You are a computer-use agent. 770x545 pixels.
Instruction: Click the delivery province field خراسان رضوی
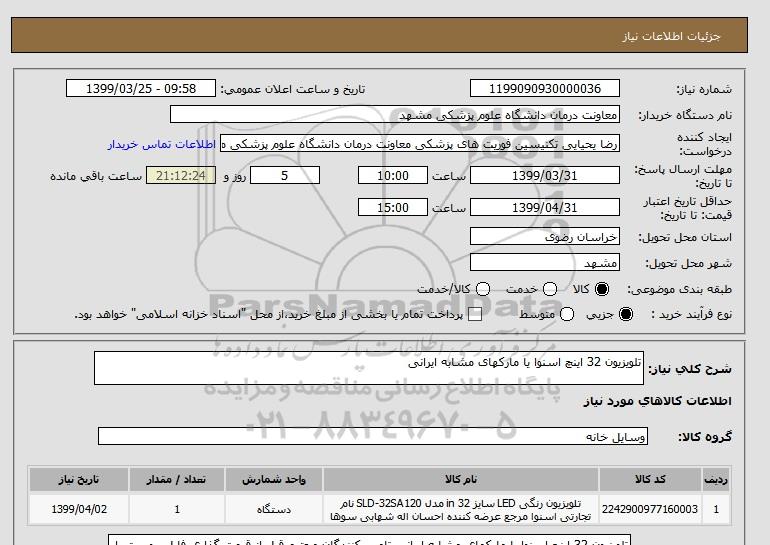point(545,236)
